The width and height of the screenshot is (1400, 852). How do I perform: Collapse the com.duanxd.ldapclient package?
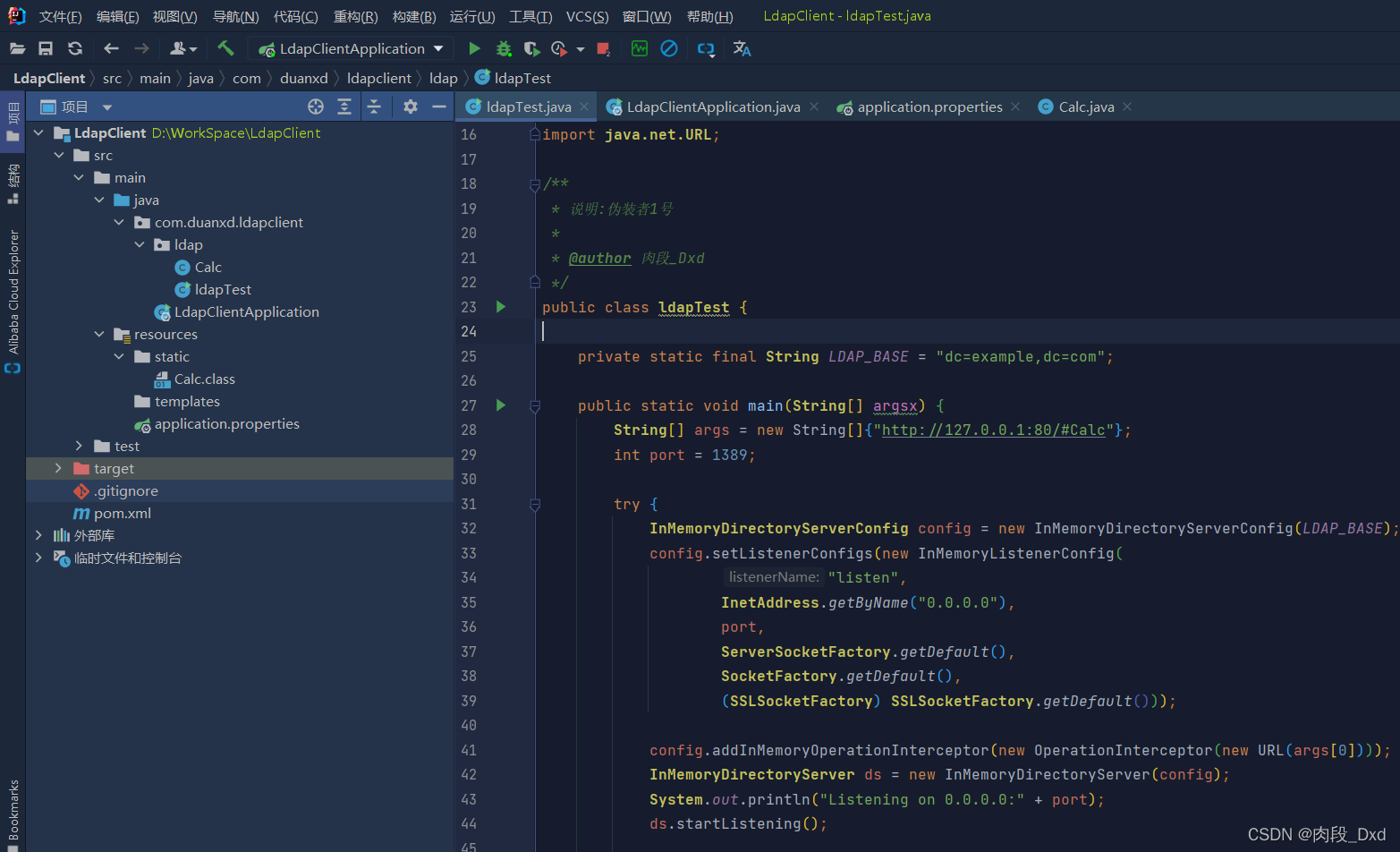(119, 222)
